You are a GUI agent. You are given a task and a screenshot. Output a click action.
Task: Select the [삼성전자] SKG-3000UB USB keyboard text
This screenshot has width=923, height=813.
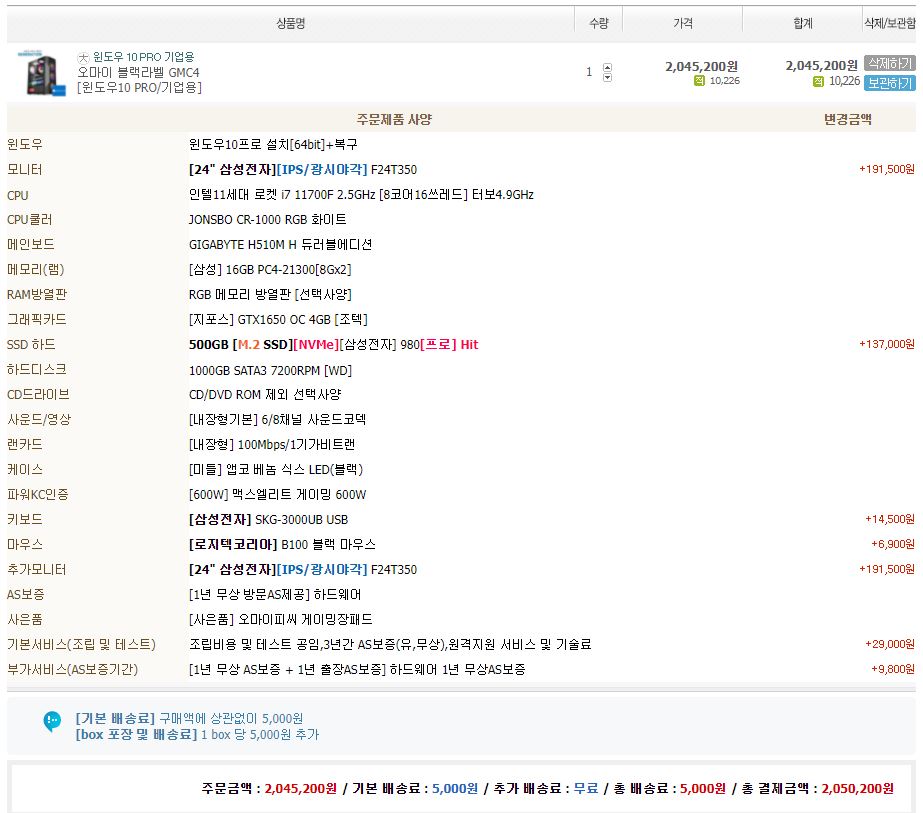268,520
